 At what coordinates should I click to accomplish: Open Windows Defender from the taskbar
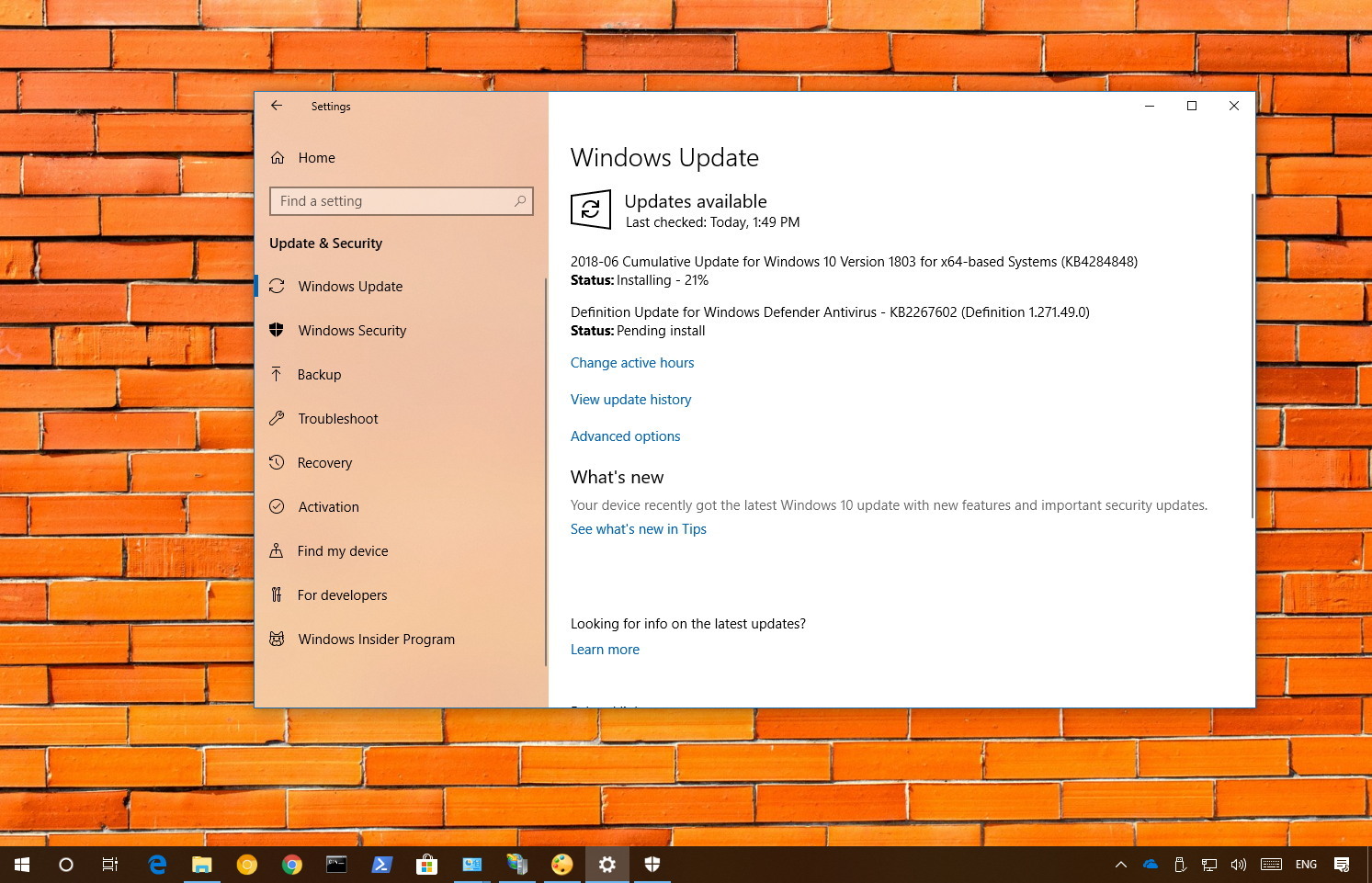(652, 864)
